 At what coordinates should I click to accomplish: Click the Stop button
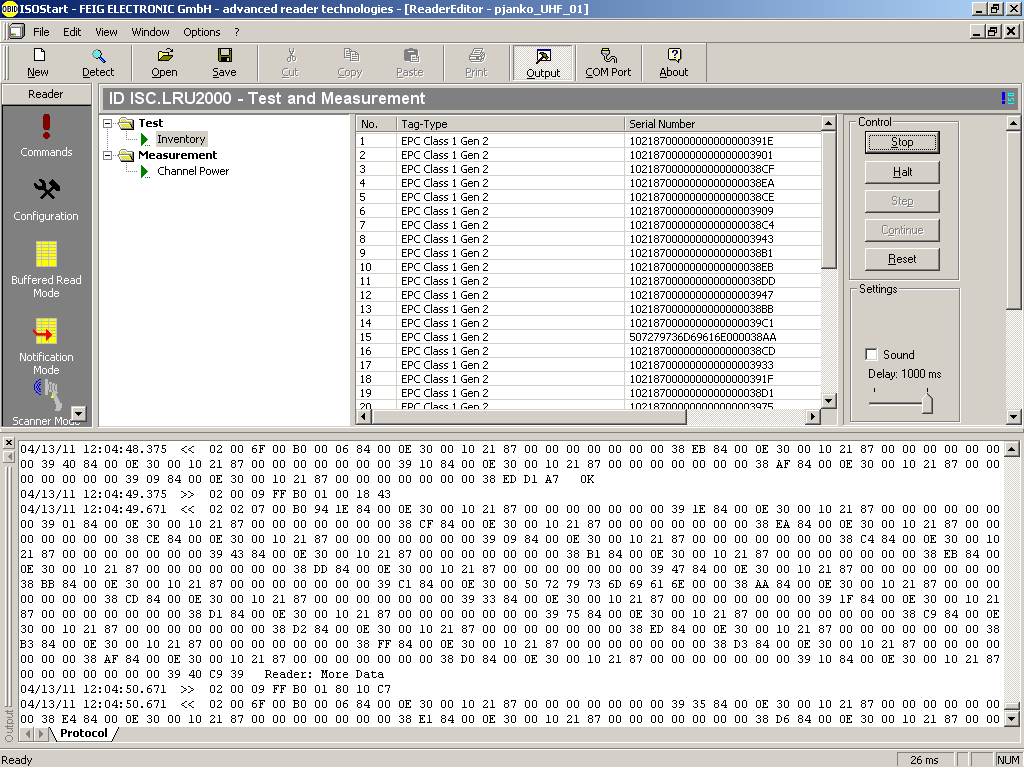click(902, 142)
